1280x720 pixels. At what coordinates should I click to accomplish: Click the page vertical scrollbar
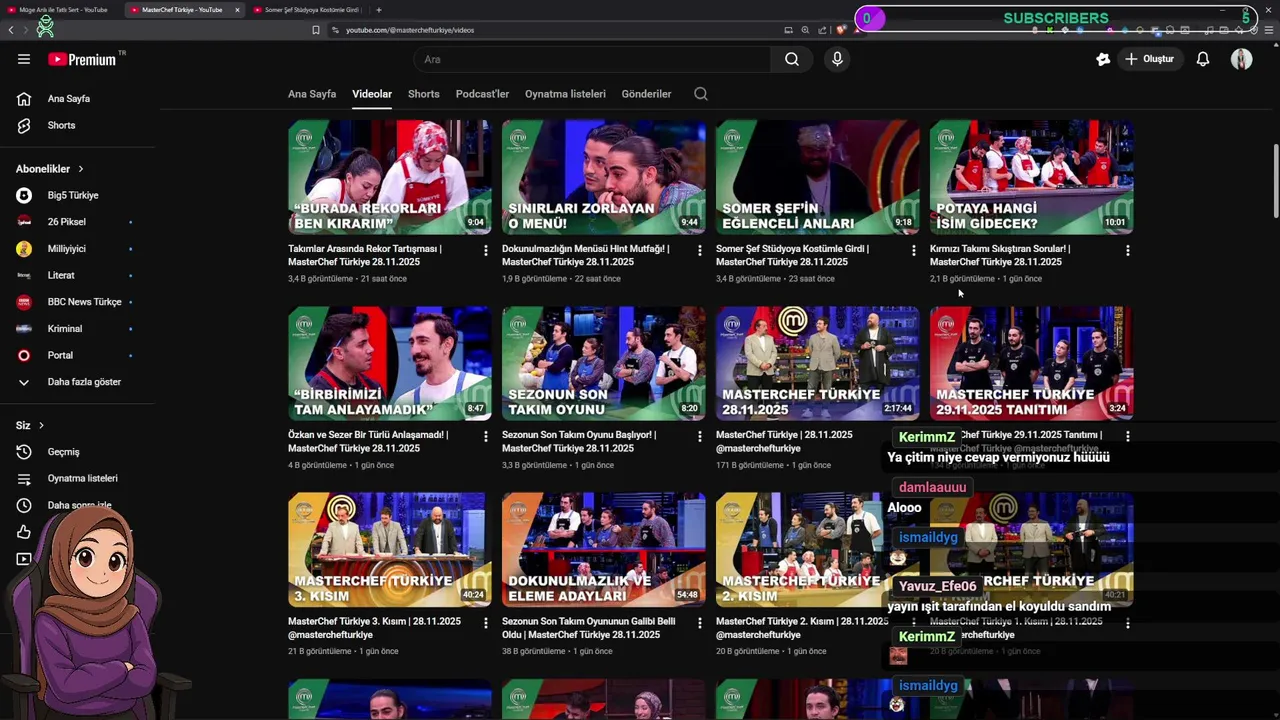[x=1275, y=180]
